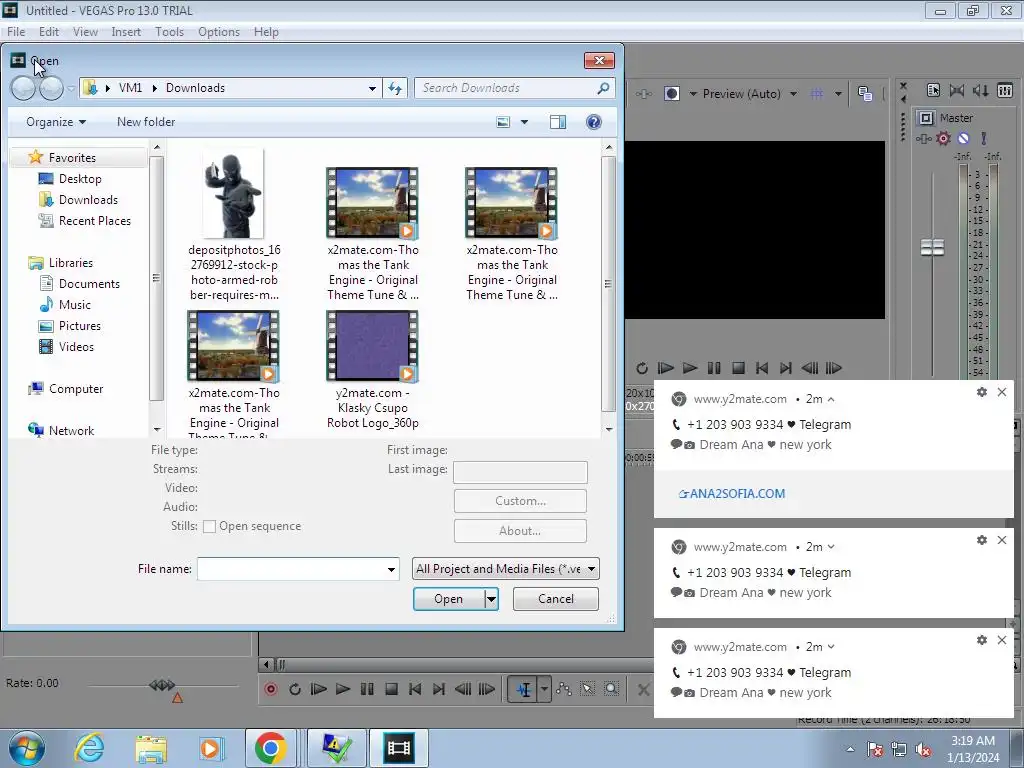Image resolution: width=1024 pixels, height=768 pixels.
Task: Click the Rate scrub control slider
Action: point(162,685)
